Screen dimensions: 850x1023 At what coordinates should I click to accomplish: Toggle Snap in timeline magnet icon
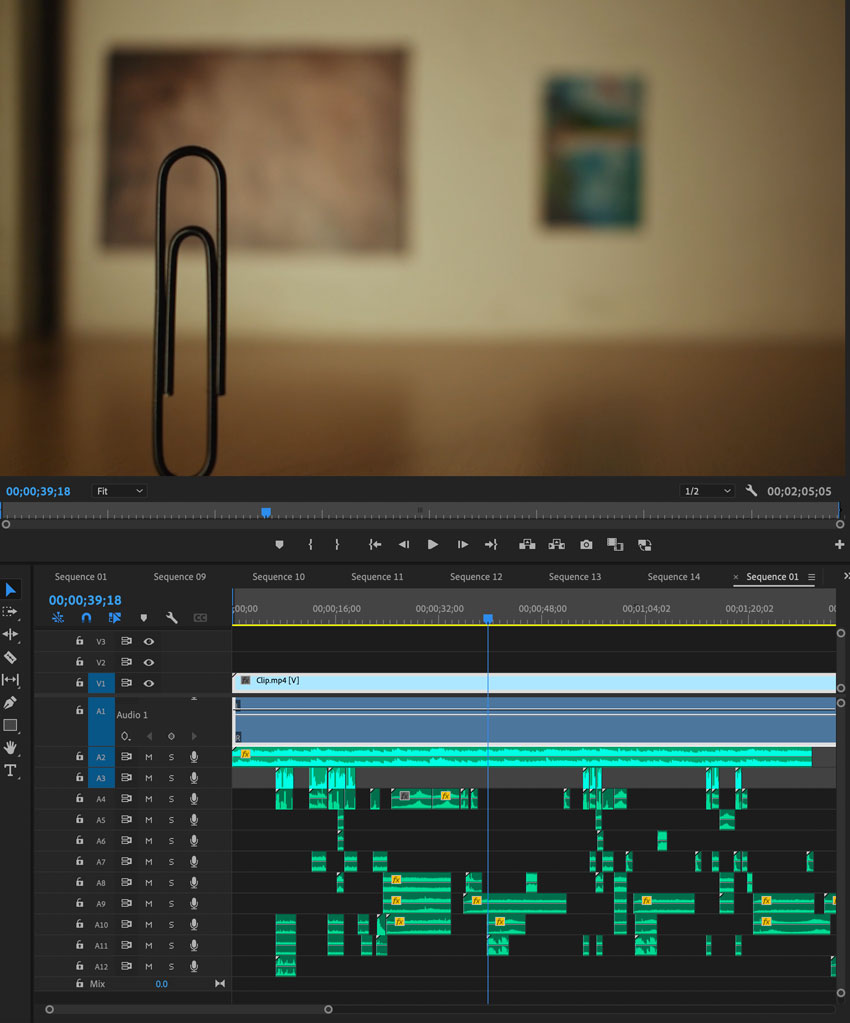point(86,618)
